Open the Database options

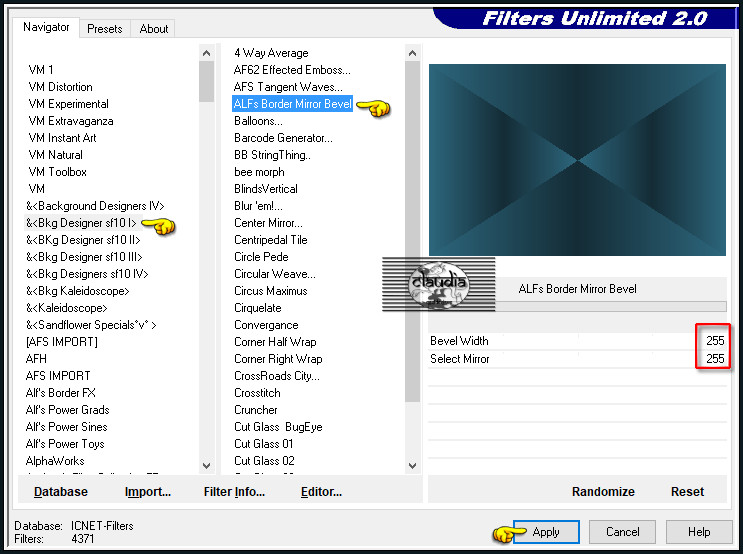coord(61,491)
